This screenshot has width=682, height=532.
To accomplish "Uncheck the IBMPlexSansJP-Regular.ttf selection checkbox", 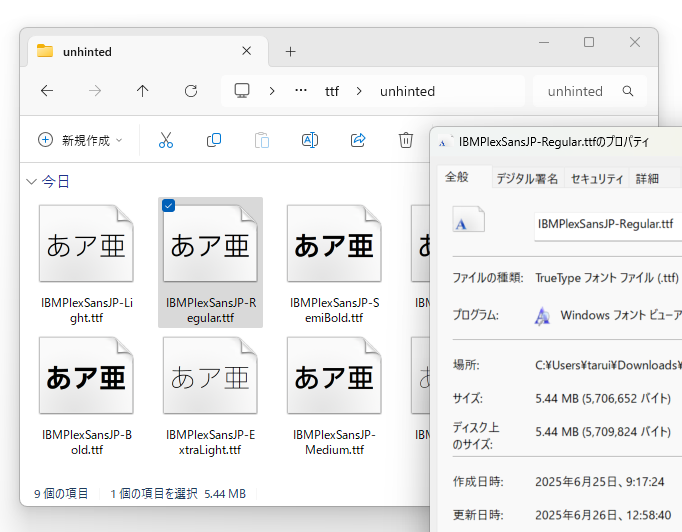I will point(168,205).
